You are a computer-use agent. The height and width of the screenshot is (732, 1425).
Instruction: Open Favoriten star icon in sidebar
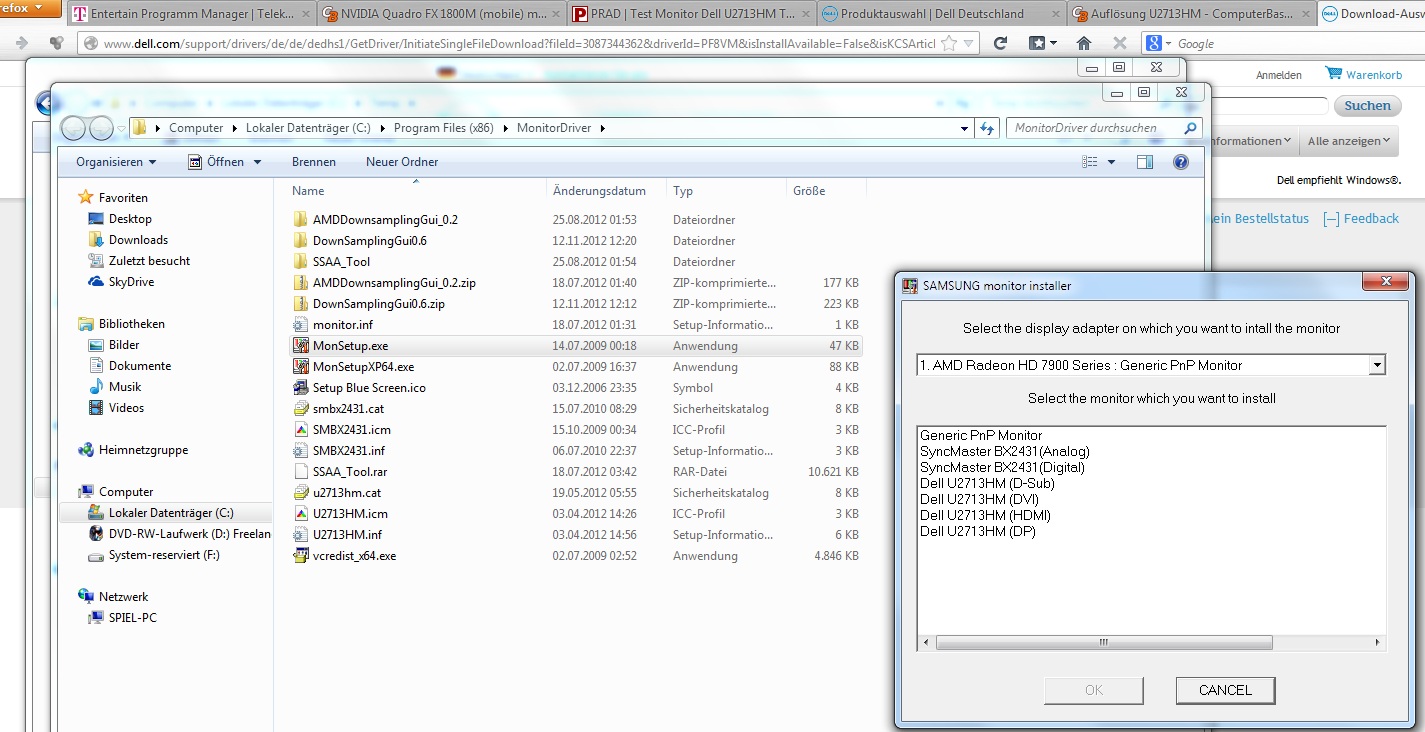[86, 198]
